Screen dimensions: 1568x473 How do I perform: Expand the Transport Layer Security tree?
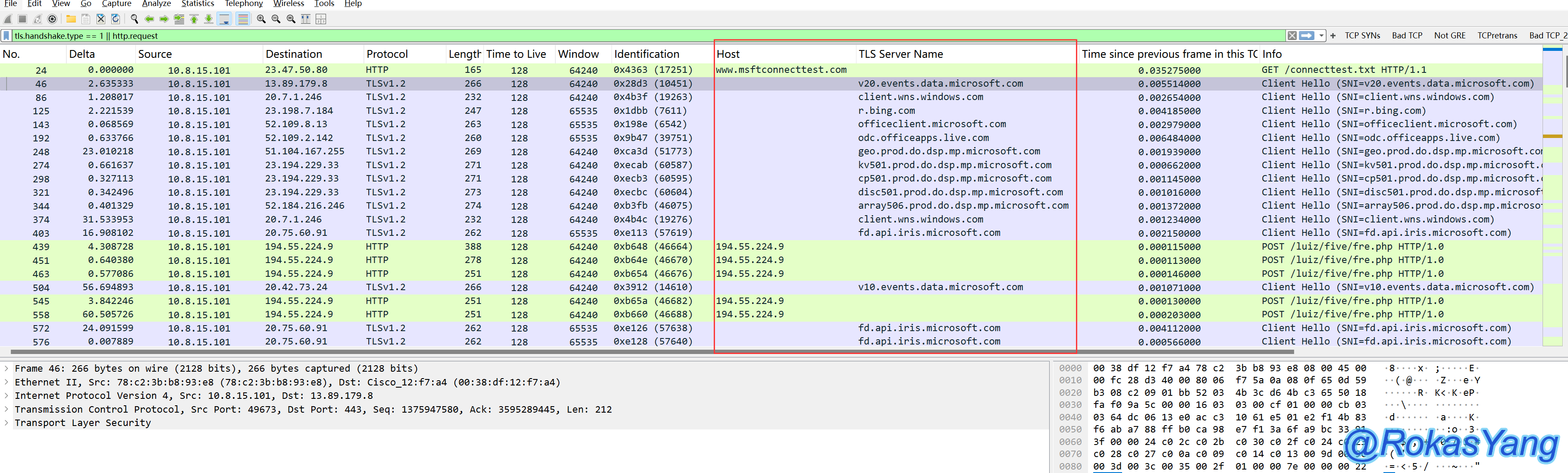click(x=7, y=423)
